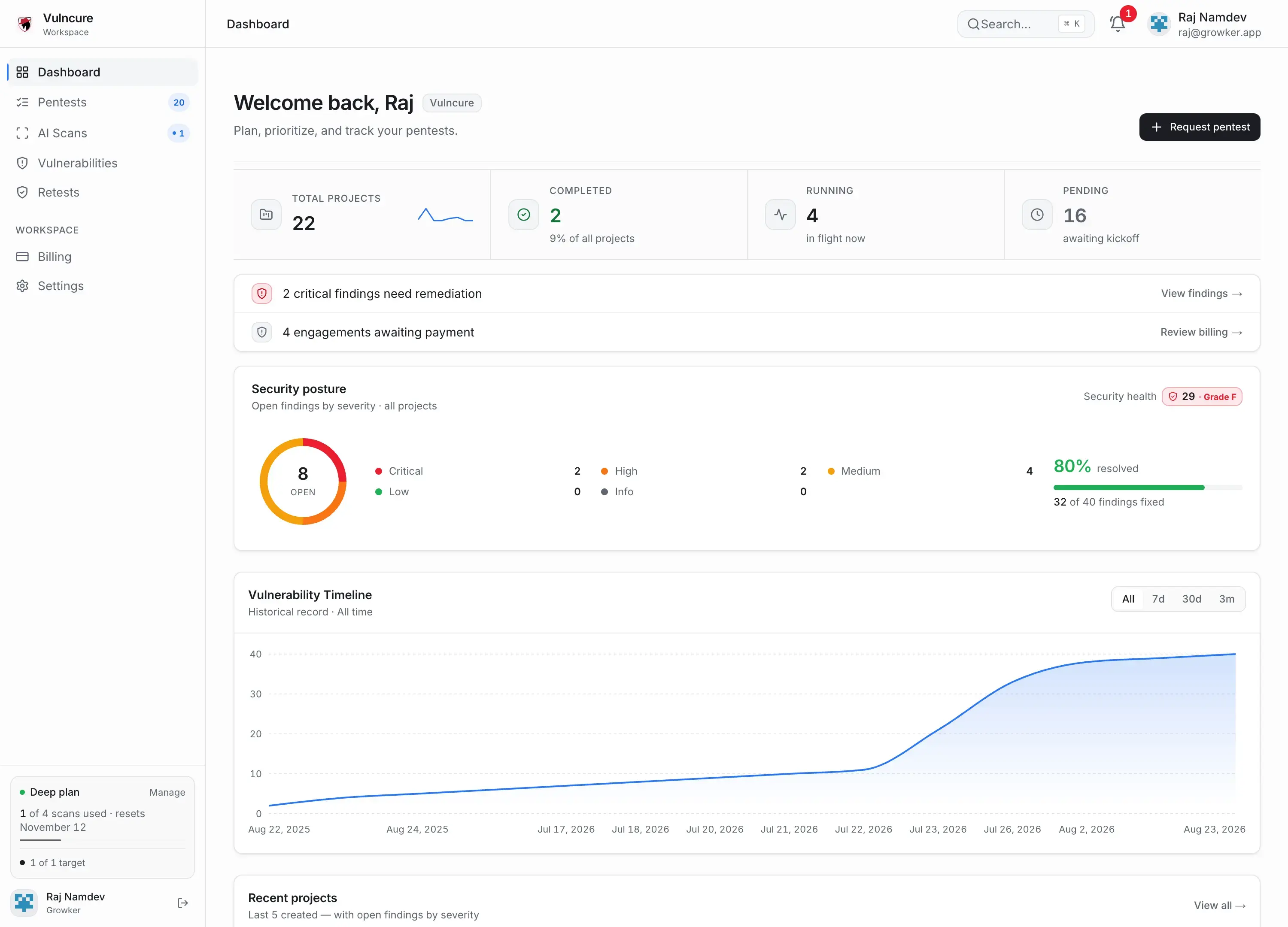Open the Review billing link
Image resolution: width=1288 pixels, height=927 pixels.
pos(1201,332)
